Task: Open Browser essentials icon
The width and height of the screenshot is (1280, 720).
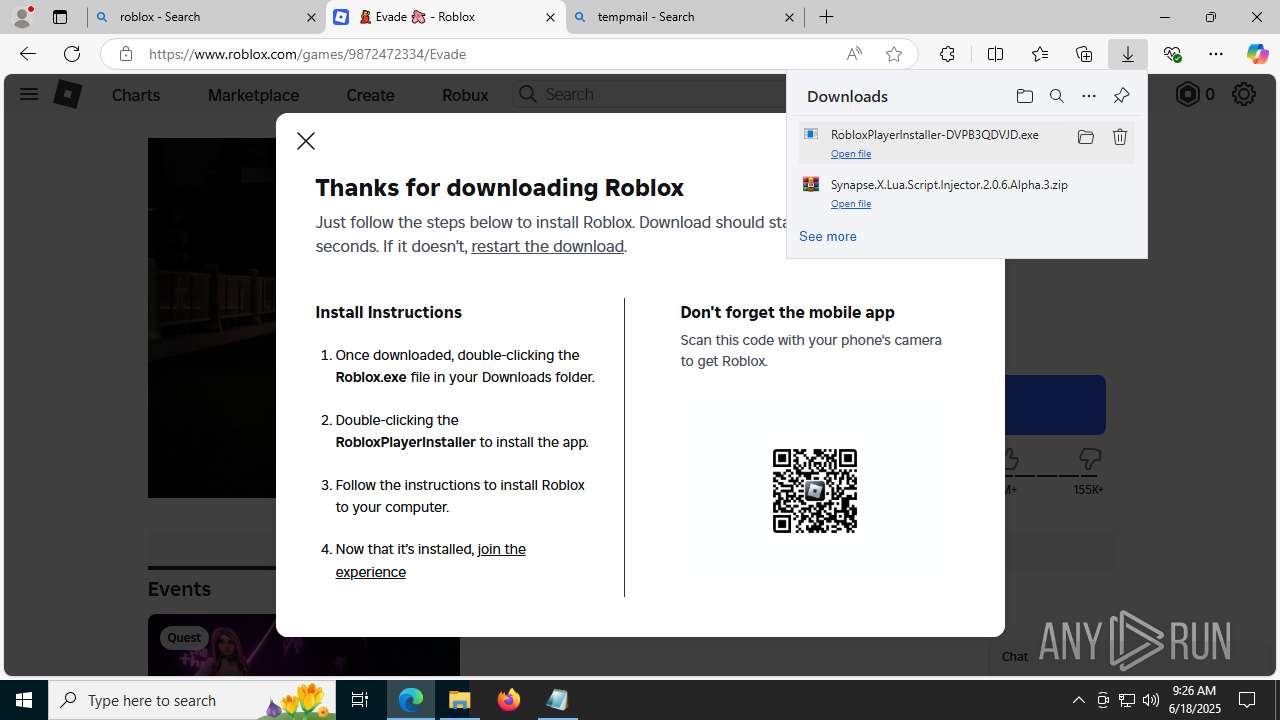Action: click(x=1172, y=54)
